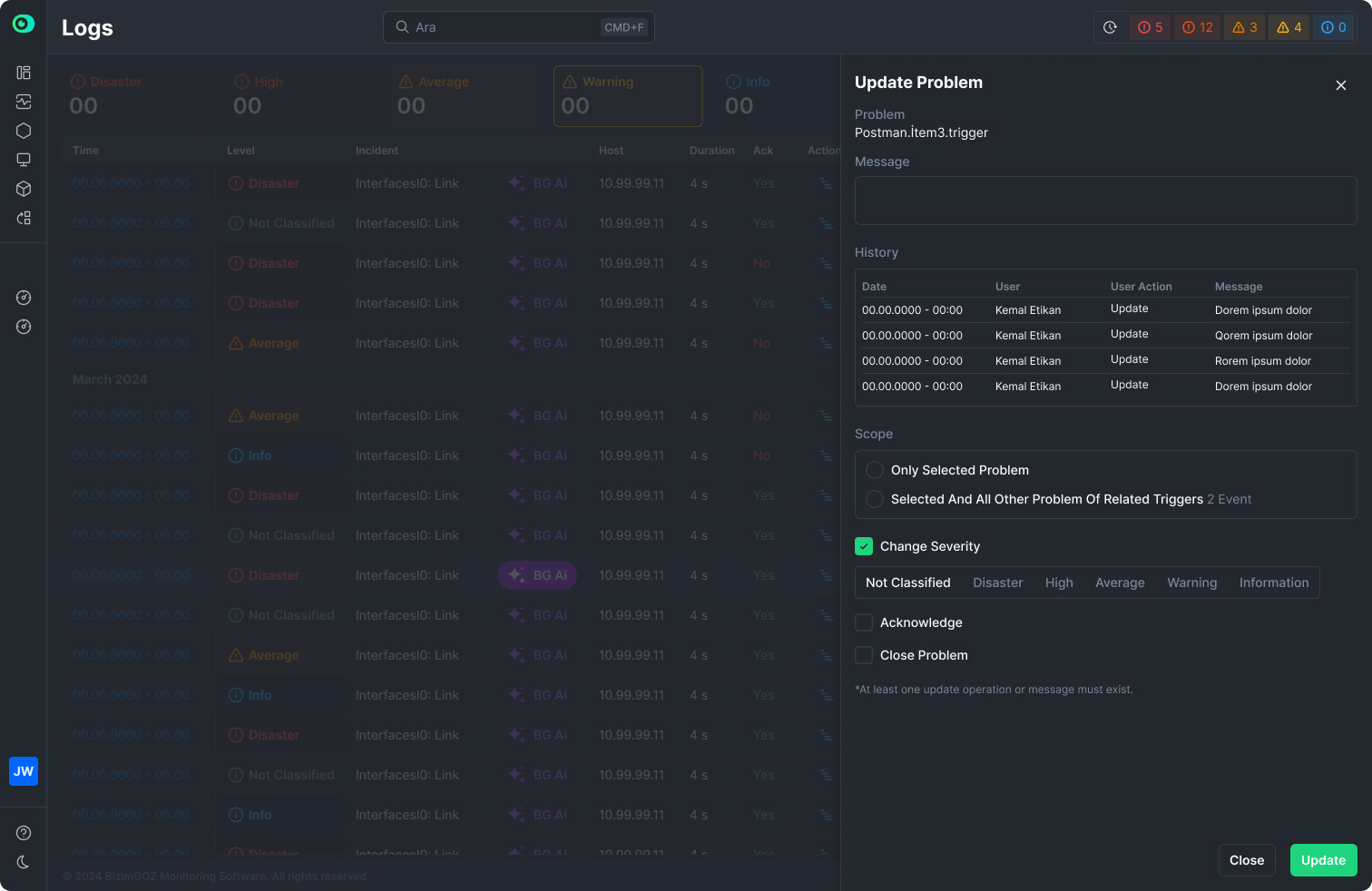Viewport: 1372px width, 891px height.
Task: Open the Average summary card
Action: tap(464, 96)
